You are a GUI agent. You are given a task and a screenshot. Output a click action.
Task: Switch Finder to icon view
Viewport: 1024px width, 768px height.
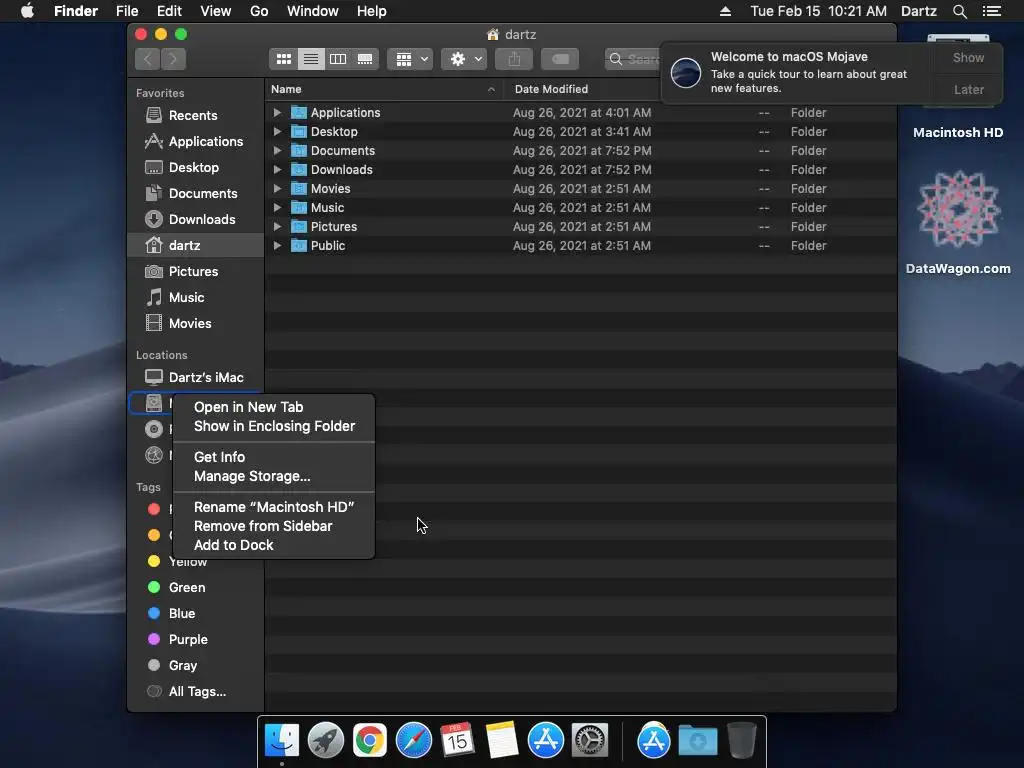[x=283, y=59]
